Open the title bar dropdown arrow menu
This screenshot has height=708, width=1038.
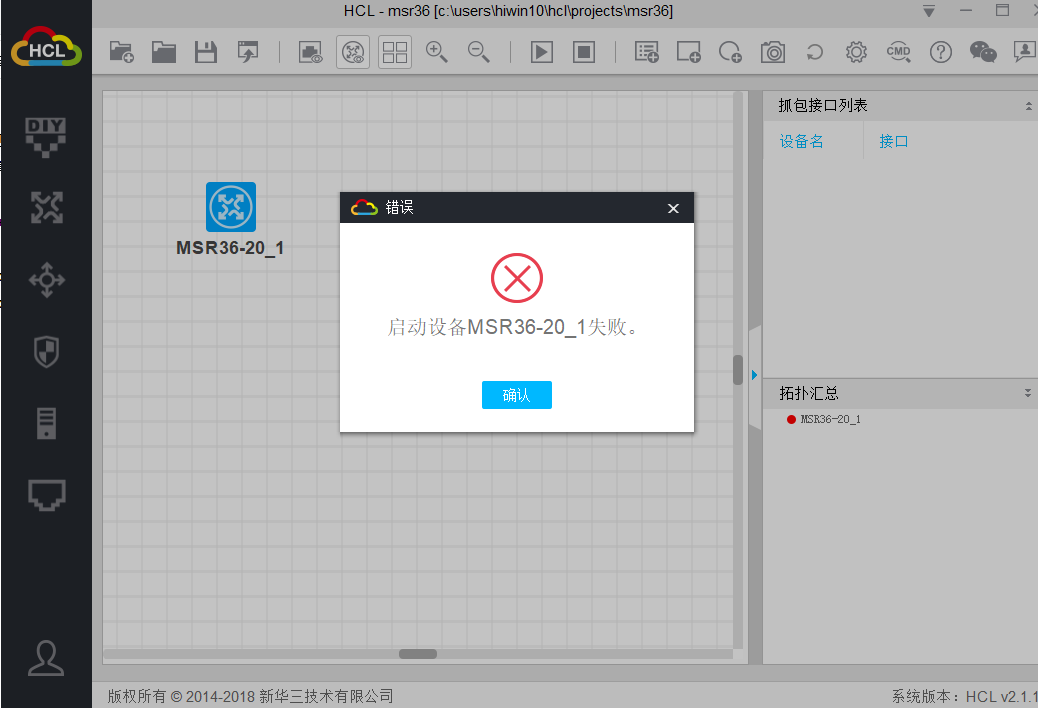929,11
